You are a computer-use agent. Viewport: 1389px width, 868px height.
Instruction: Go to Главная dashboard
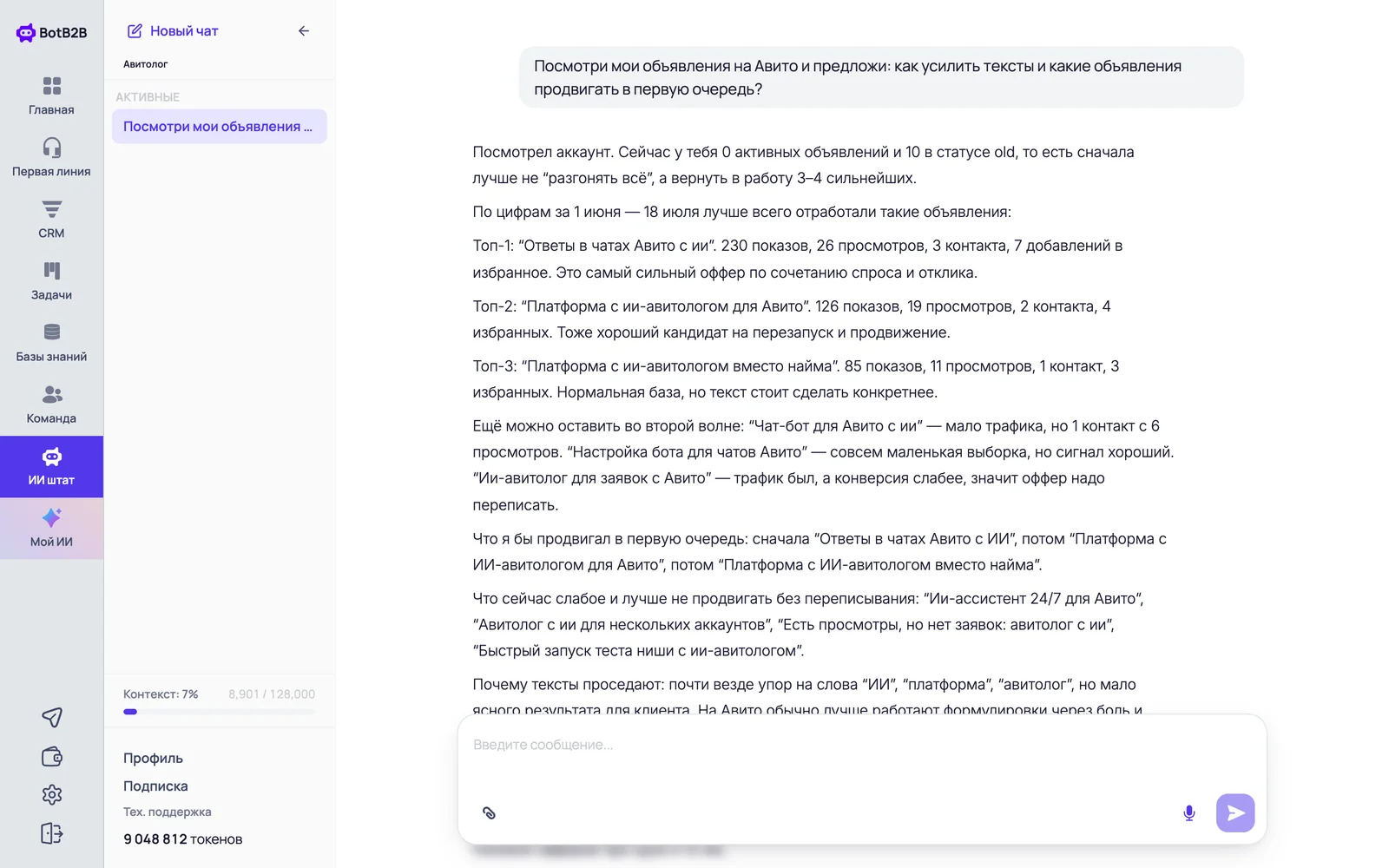(x=51, y=96)
